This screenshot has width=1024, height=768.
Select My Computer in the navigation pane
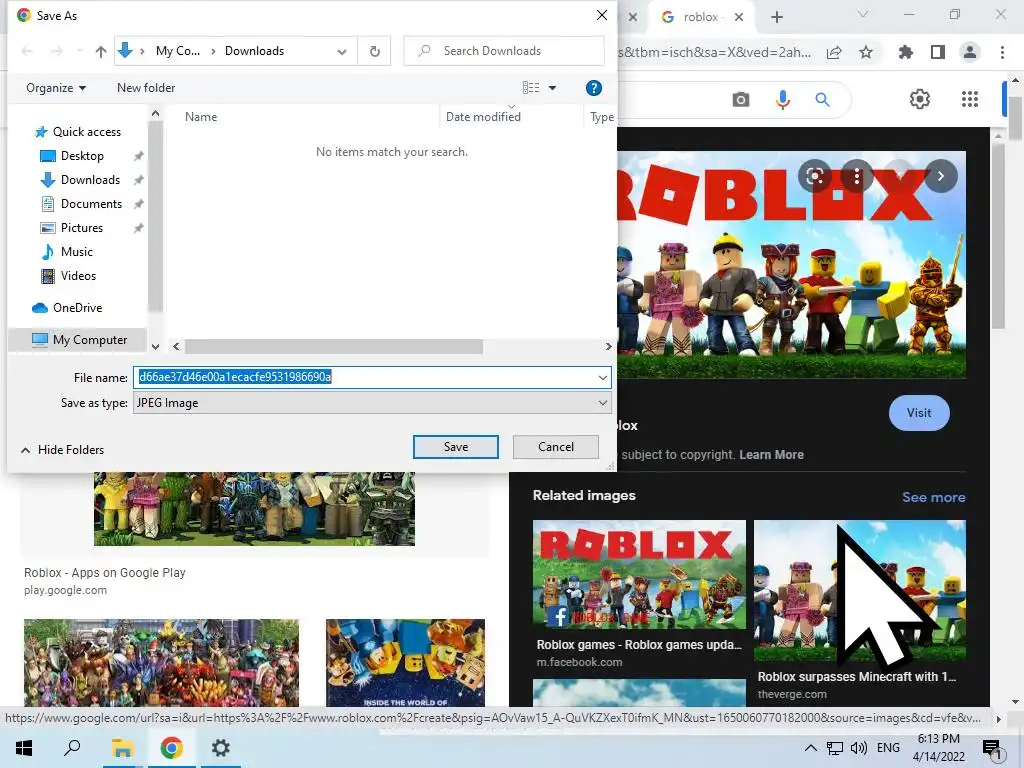pos(80,340)
